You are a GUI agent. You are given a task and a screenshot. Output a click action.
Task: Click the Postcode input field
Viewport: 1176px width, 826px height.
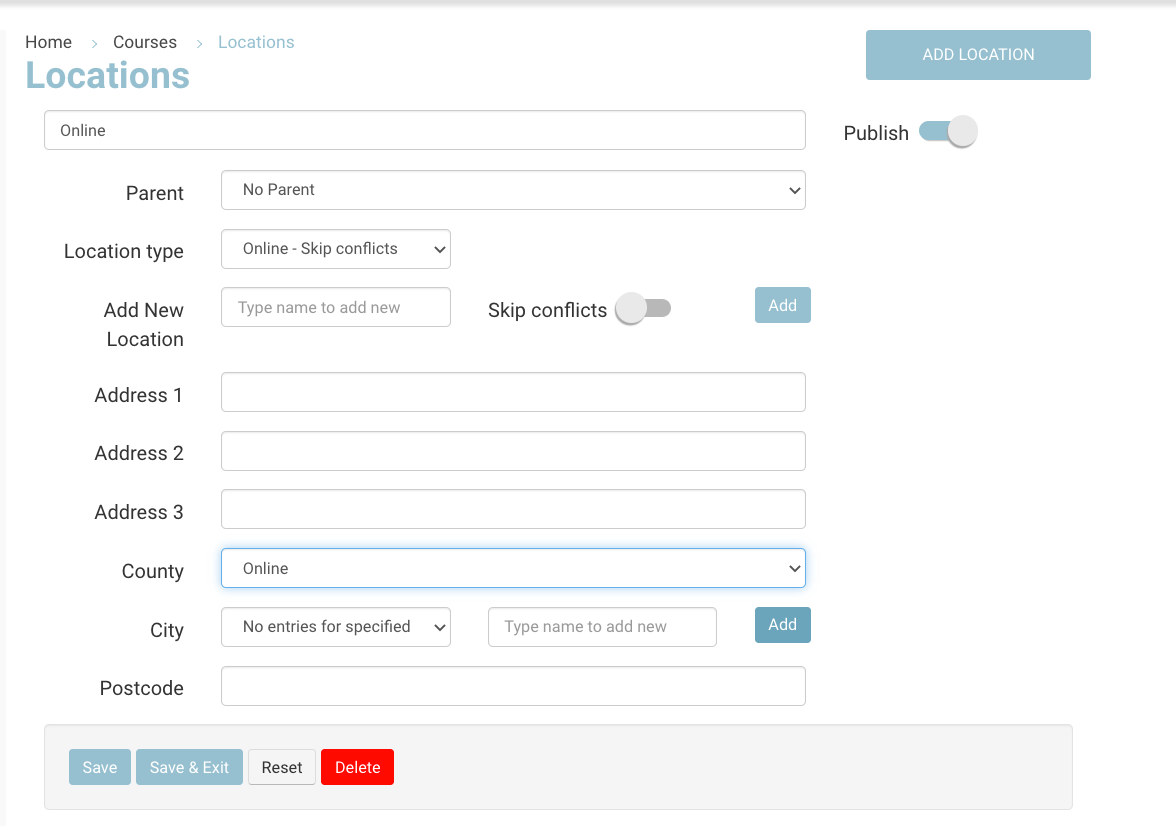pyautogui.click(x=513, y=686)
